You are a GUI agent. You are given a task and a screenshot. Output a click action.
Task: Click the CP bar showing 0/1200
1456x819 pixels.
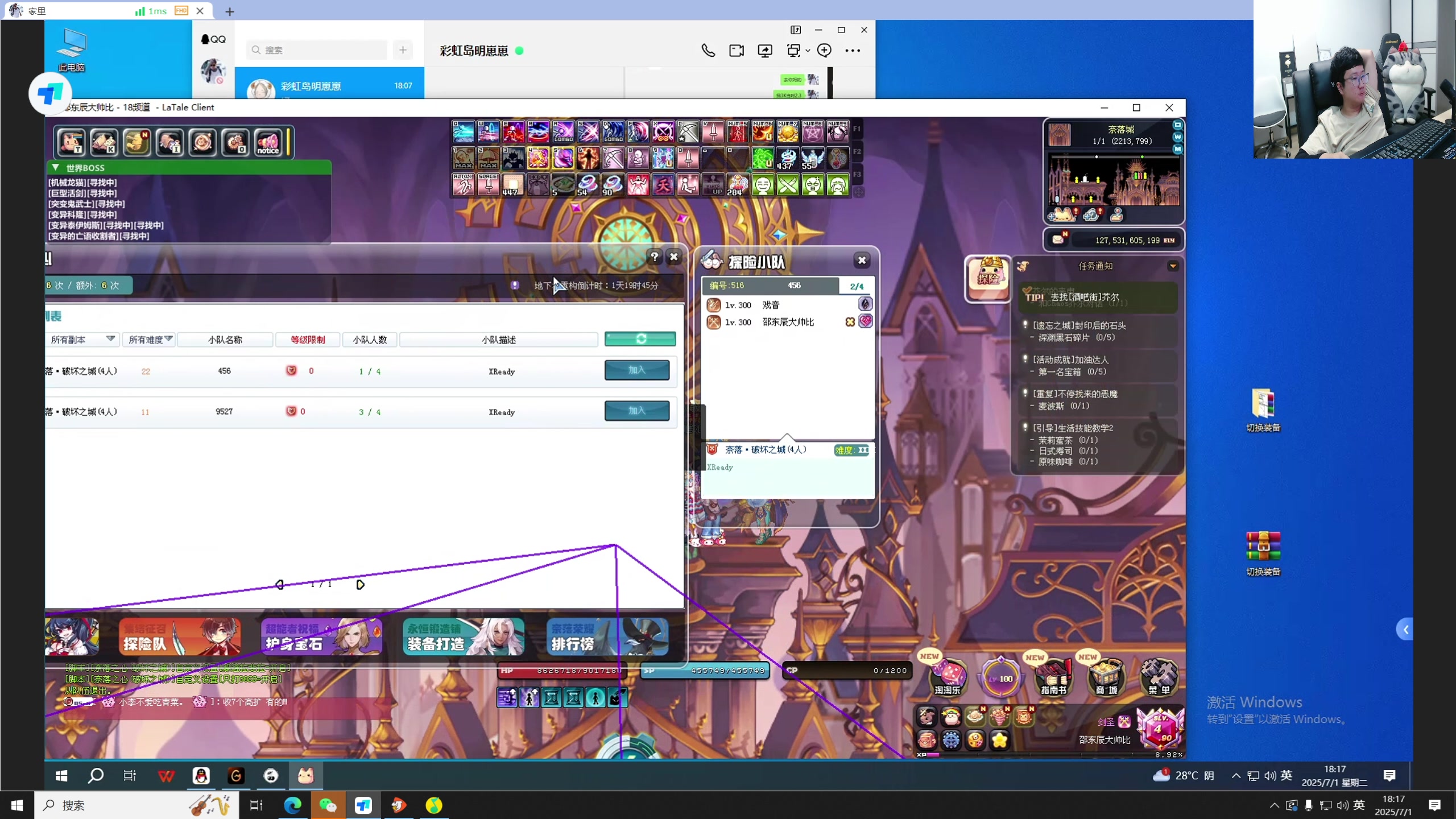coord(848,671)
